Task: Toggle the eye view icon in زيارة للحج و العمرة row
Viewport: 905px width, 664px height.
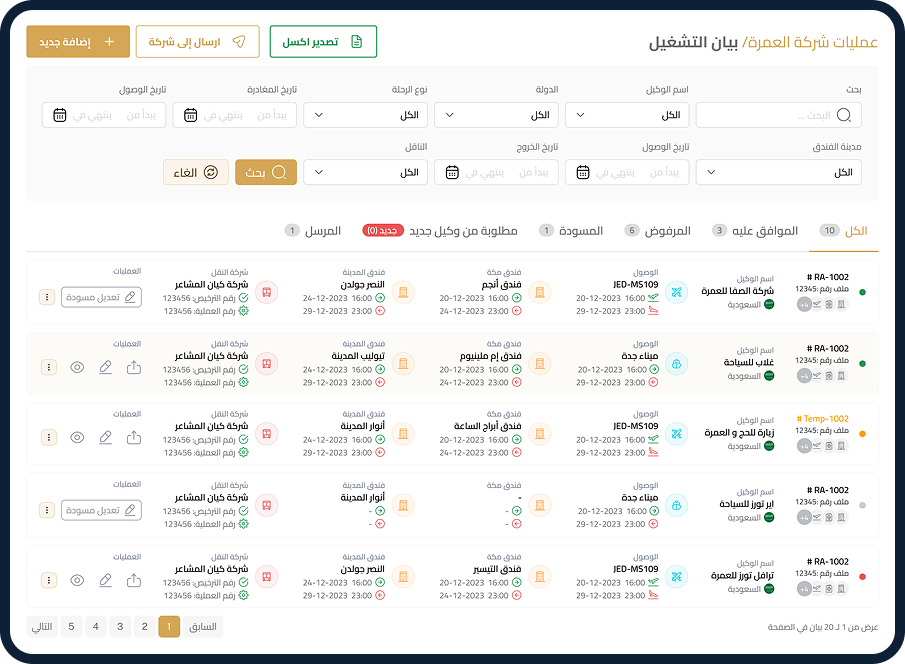Action: pyautogui.click(x=78, y=438)
